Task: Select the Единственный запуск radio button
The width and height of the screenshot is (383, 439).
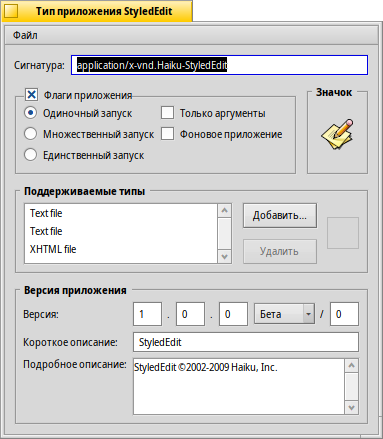Action: [31, 155]
